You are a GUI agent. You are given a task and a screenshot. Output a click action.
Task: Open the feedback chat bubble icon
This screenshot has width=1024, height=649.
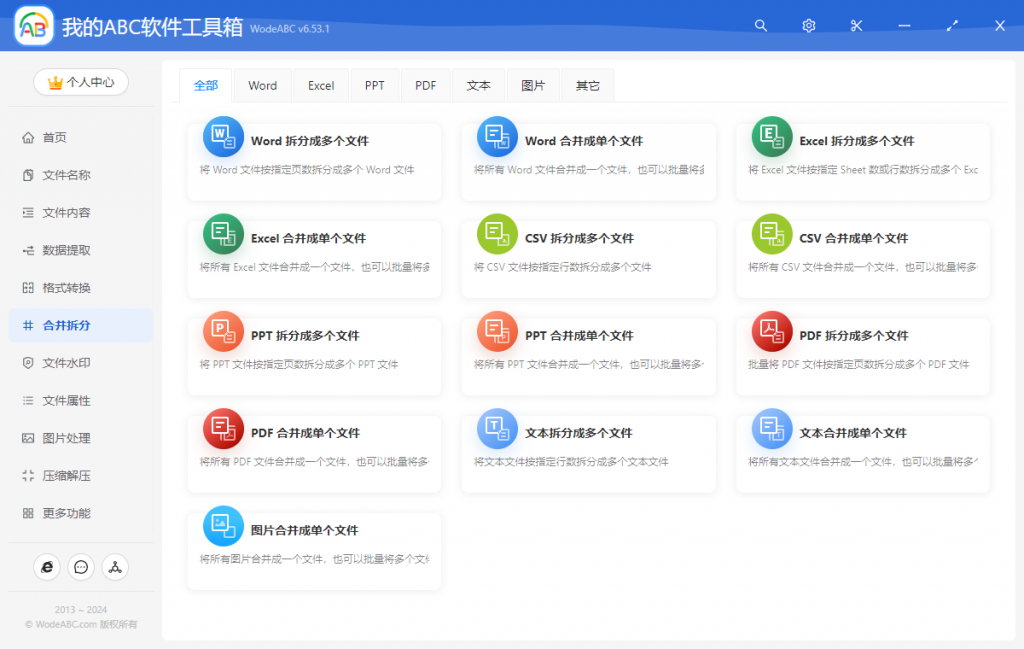[80, 567]
